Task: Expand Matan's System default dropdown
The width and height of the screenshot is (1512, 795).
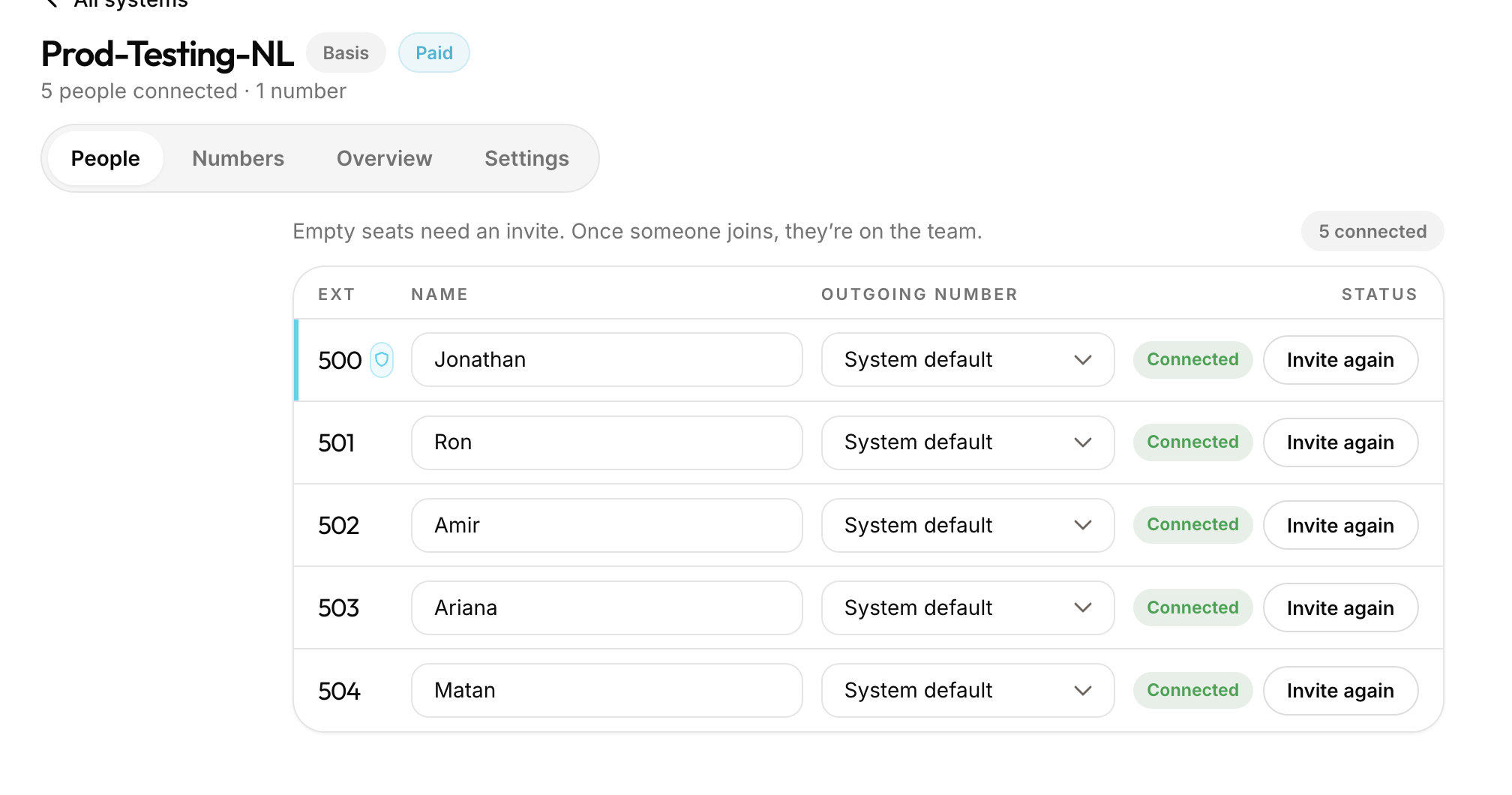Action: tap(967, 690)
